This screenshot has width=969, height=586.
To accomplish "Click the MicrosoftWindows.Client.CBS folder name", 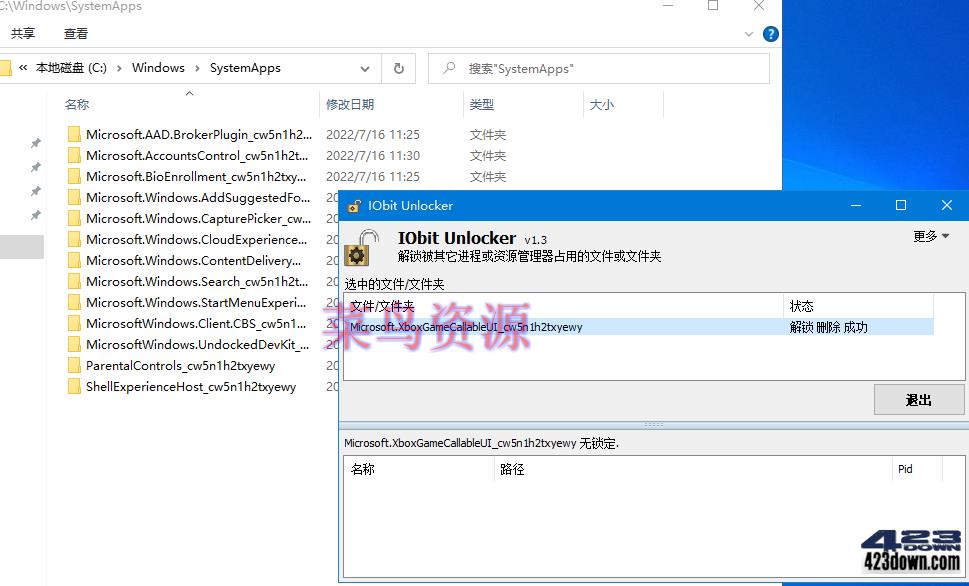I will tap(196, 324).
